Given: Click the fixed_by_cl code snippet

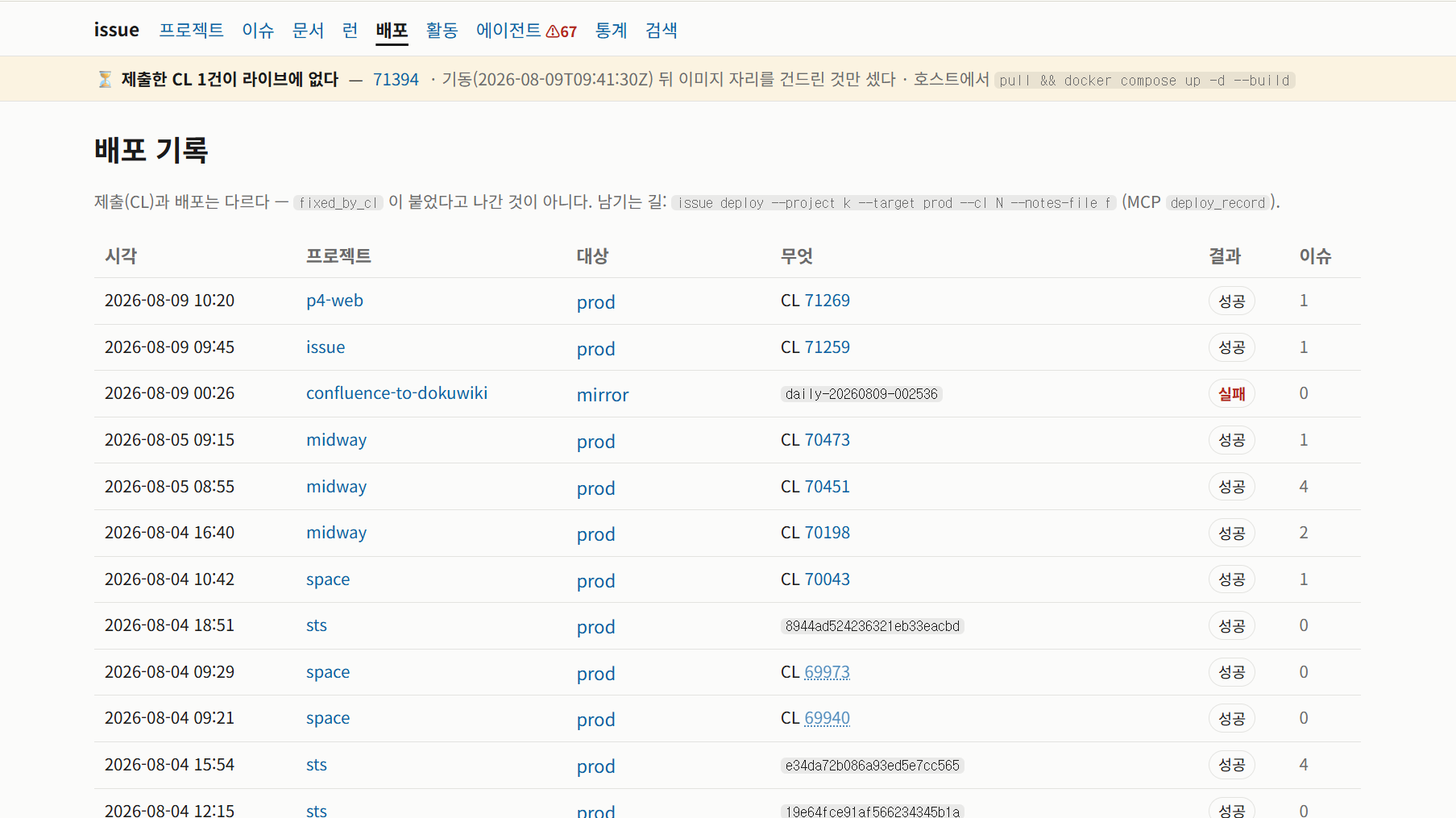Looking at the screenshot, I should point(338,202).
